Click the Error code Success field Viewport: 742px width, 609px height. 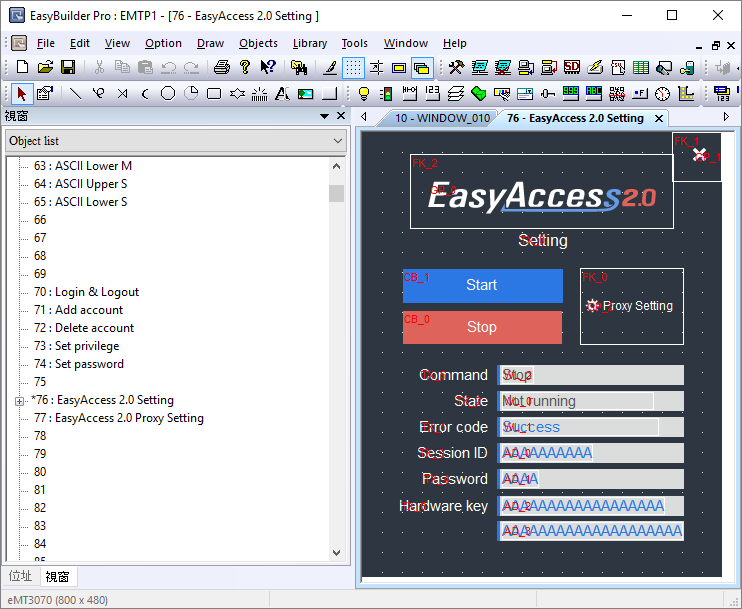tap(591, 427)
